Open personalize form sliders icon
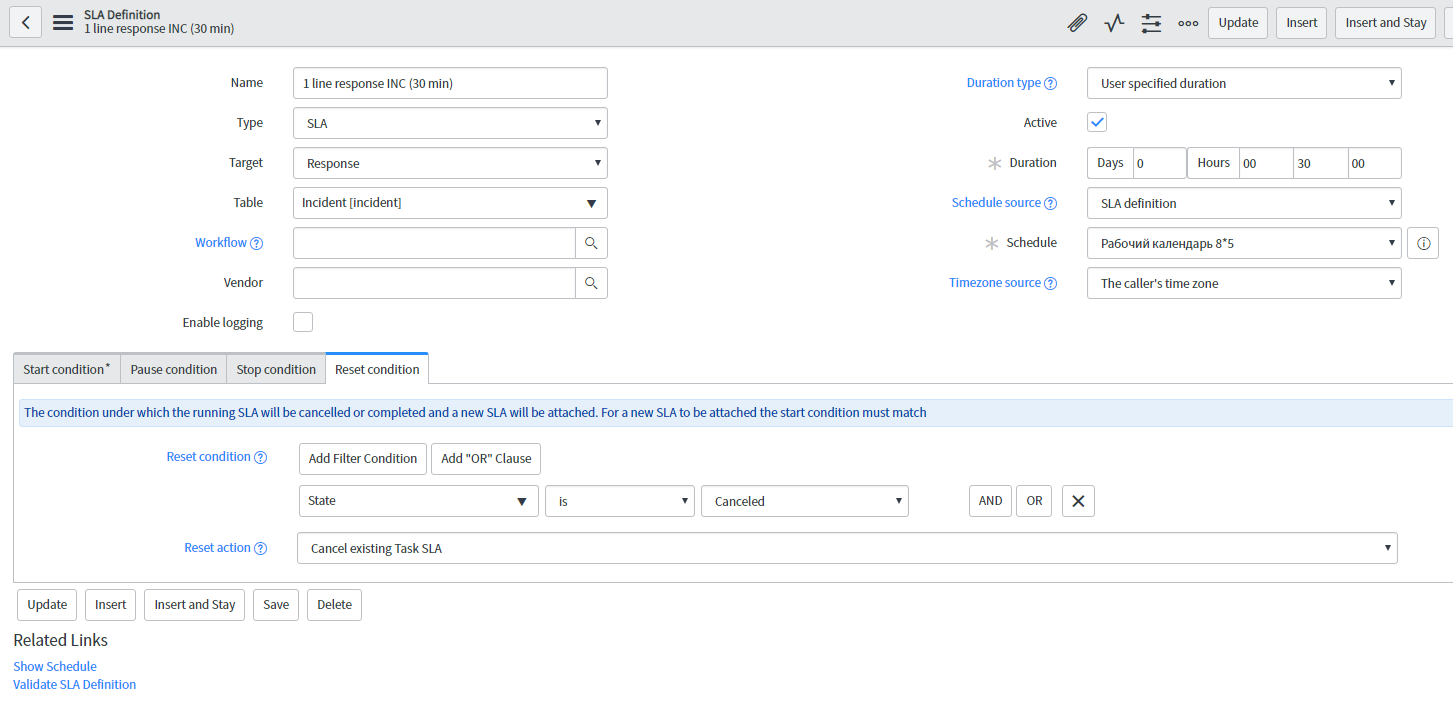The image size is (1453, 702). pyautogui.click(x=1151, y=23)
